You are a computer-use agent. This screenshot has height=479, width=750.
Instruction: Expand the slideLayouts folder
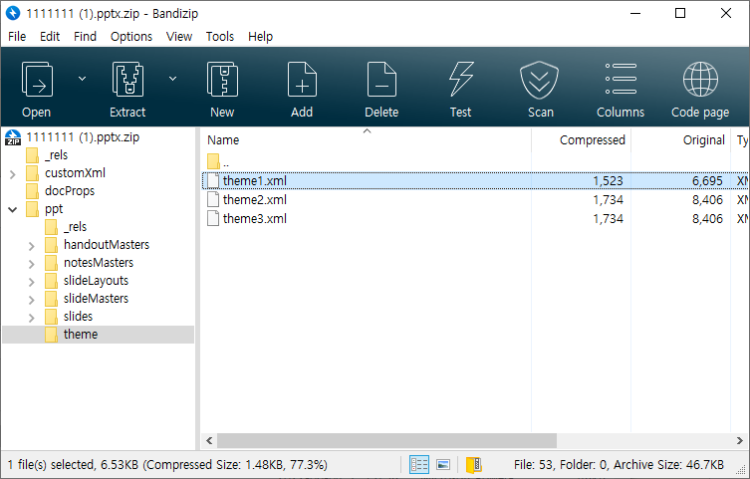coord(32,282)
